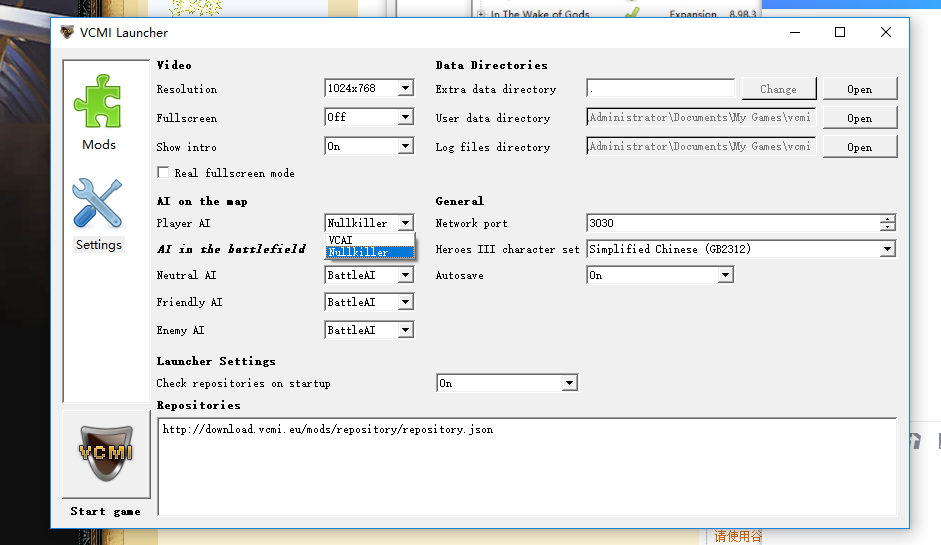Image resolution: width=941 pixels, height=545 pixels.
Task: Open Heroes III character set dropdown
Action: pos(741,249)
